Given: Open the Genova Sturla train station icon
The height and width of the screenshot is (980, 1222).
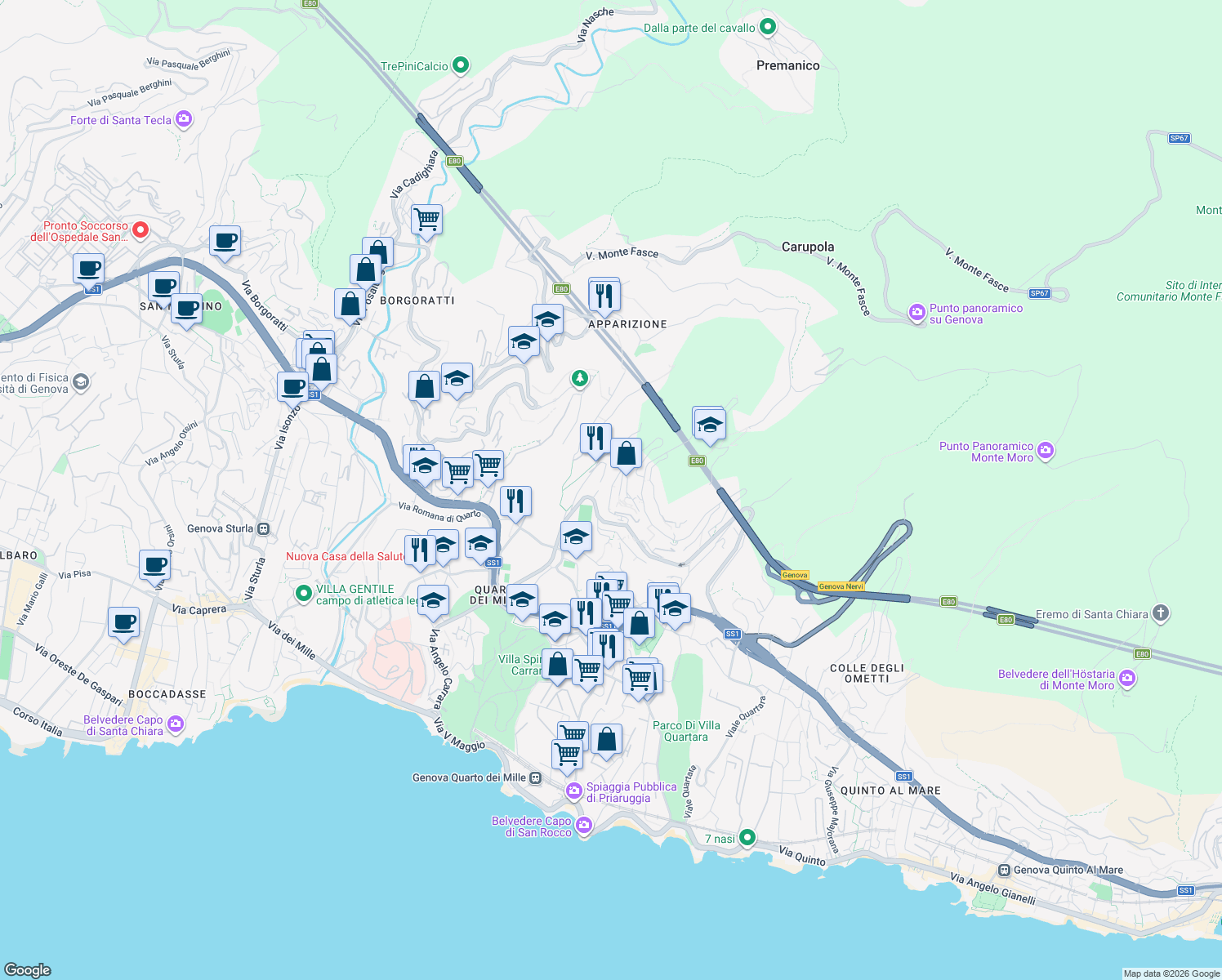Looking at the screenshot, I should pos(263,528).
